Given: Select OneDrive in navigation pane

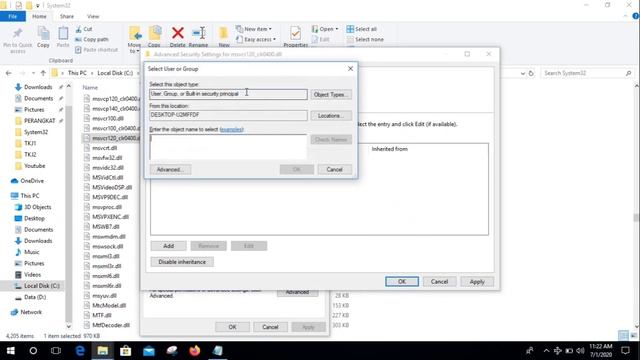Looking at the screenshot, I should 32,181.
